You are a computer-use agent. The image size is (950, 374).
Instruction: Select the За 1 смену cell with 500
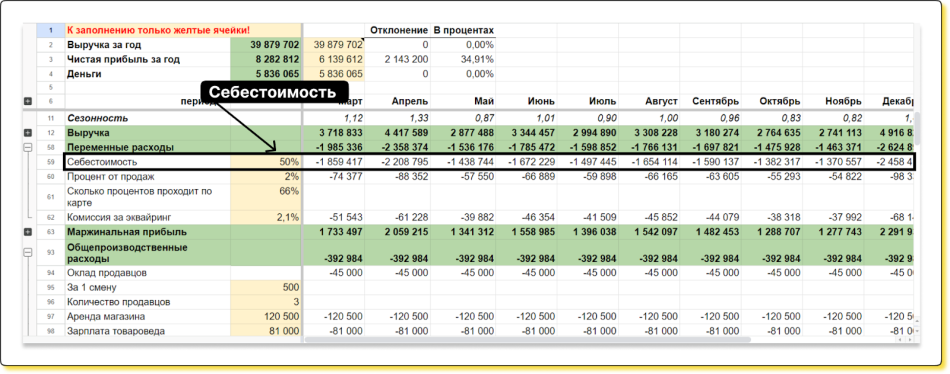265,287
